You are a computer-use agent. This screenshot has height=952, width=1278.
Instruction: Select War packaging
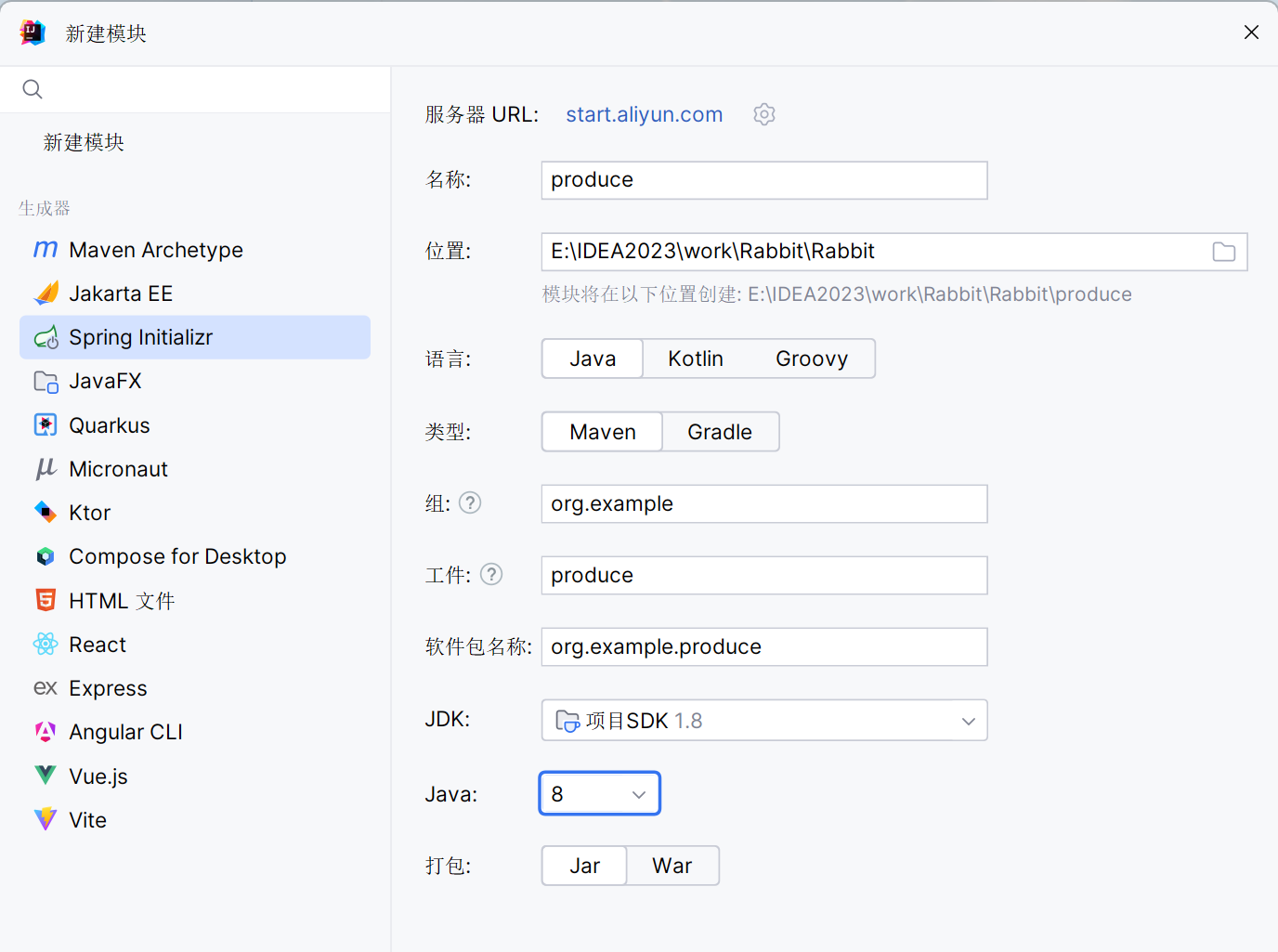tap(672, 866)
